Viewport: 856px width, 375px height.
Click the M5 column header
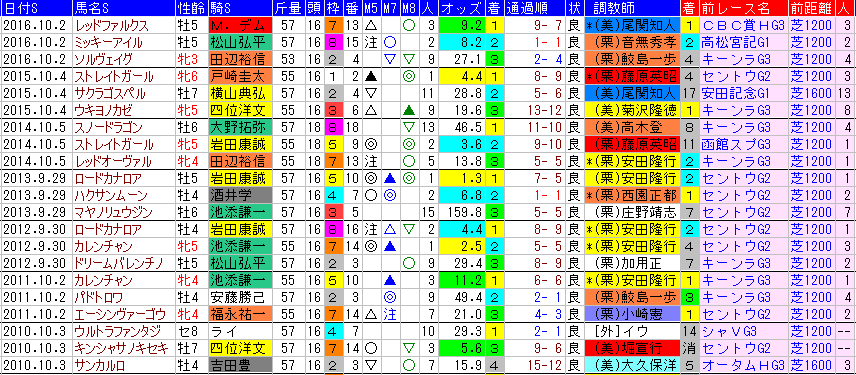[371, 9]
